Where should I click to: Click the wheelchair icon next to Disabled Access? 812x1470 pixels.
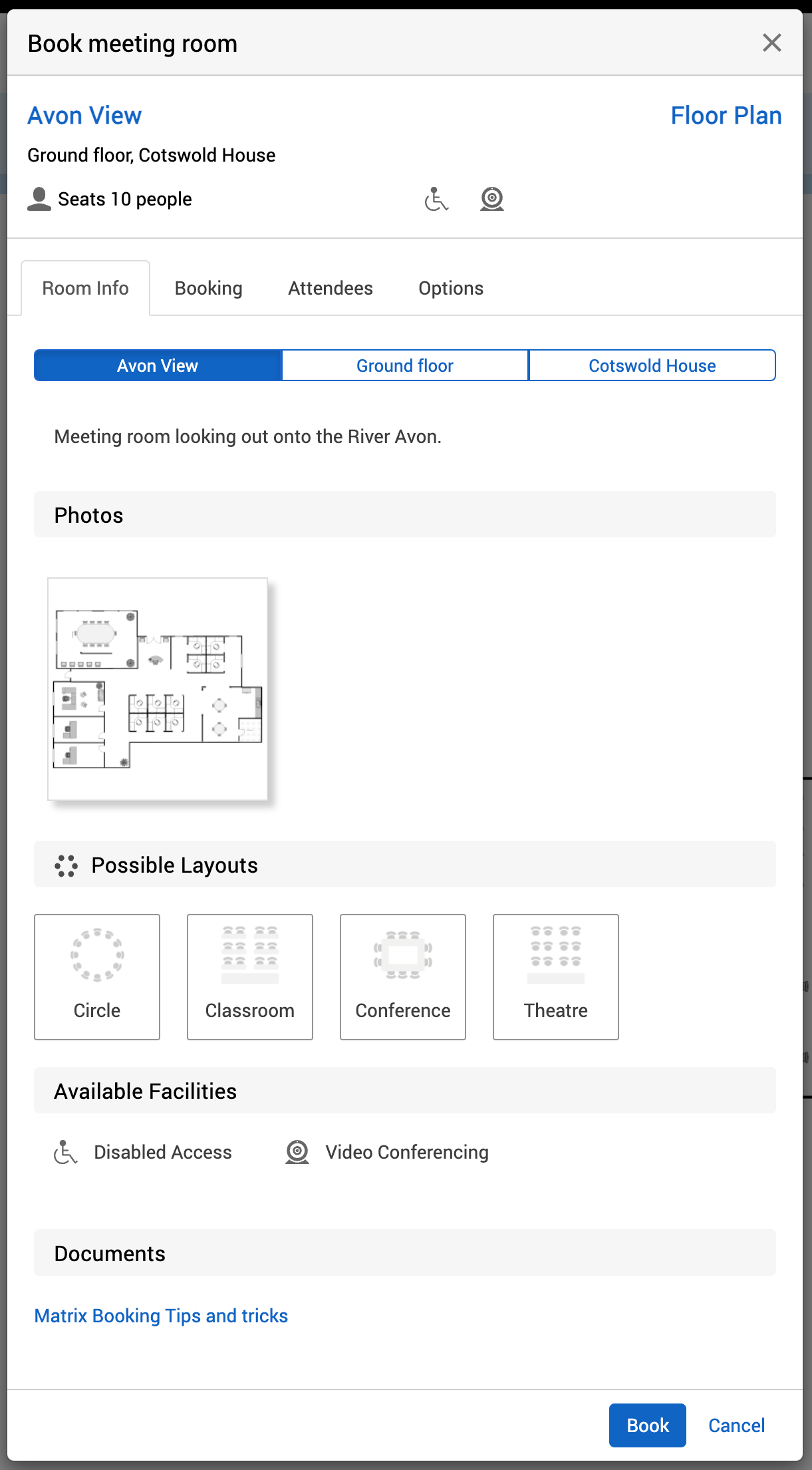[65, 1152]
